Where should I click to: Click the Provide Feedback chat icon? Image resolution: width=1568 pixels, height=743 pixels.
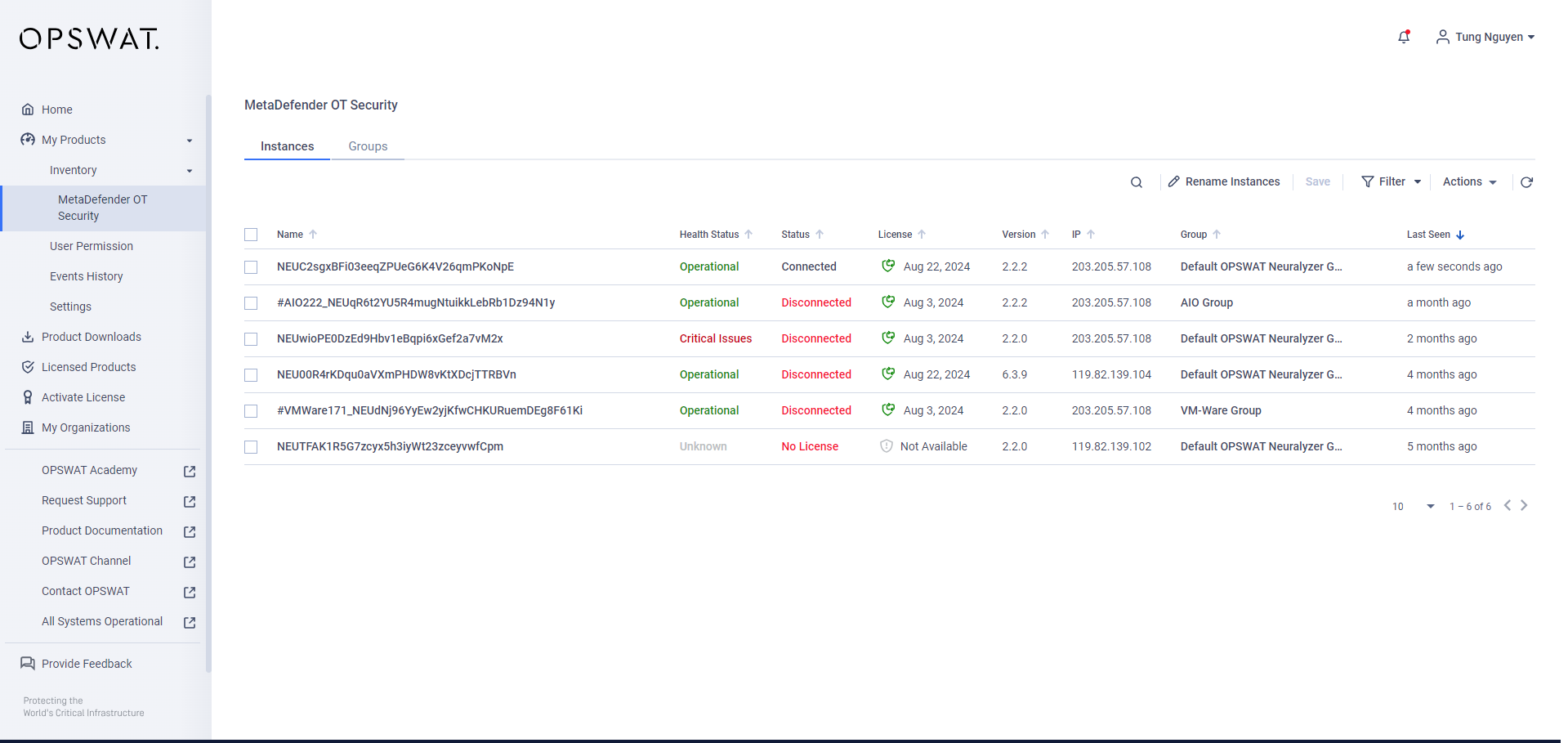point(28,664)
